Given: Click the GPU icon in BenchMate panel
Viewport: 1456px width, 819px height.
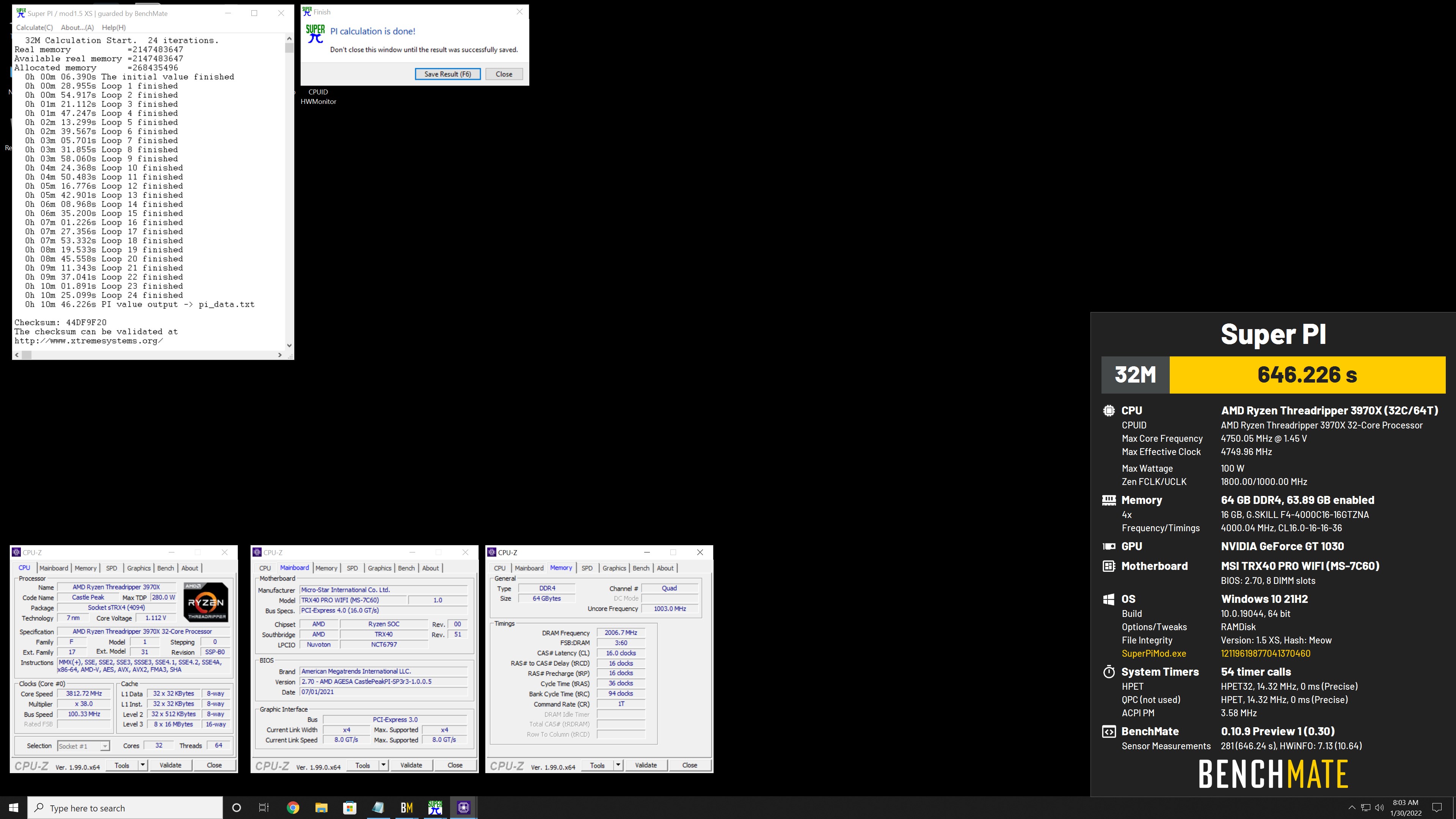Looking at the screenshot, I should click(x=1108, y=546).
